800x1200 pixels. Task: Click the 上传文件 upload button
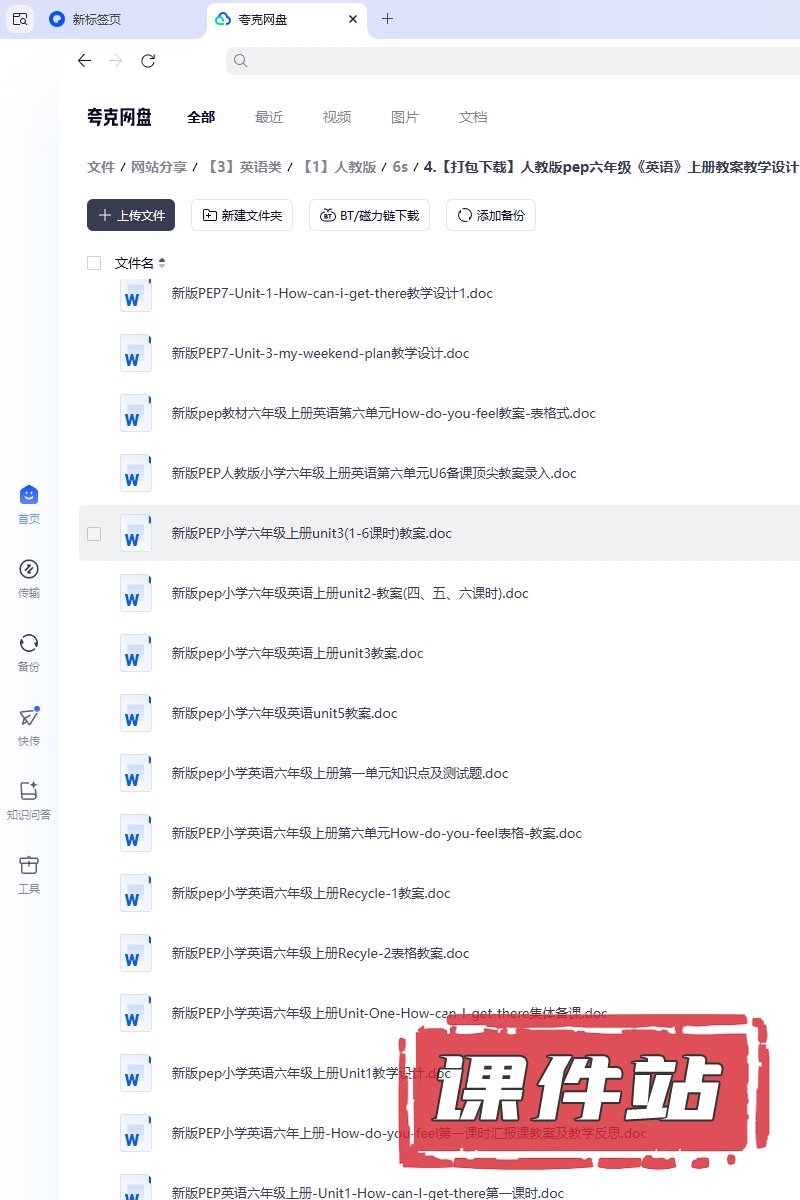[131, 215]
